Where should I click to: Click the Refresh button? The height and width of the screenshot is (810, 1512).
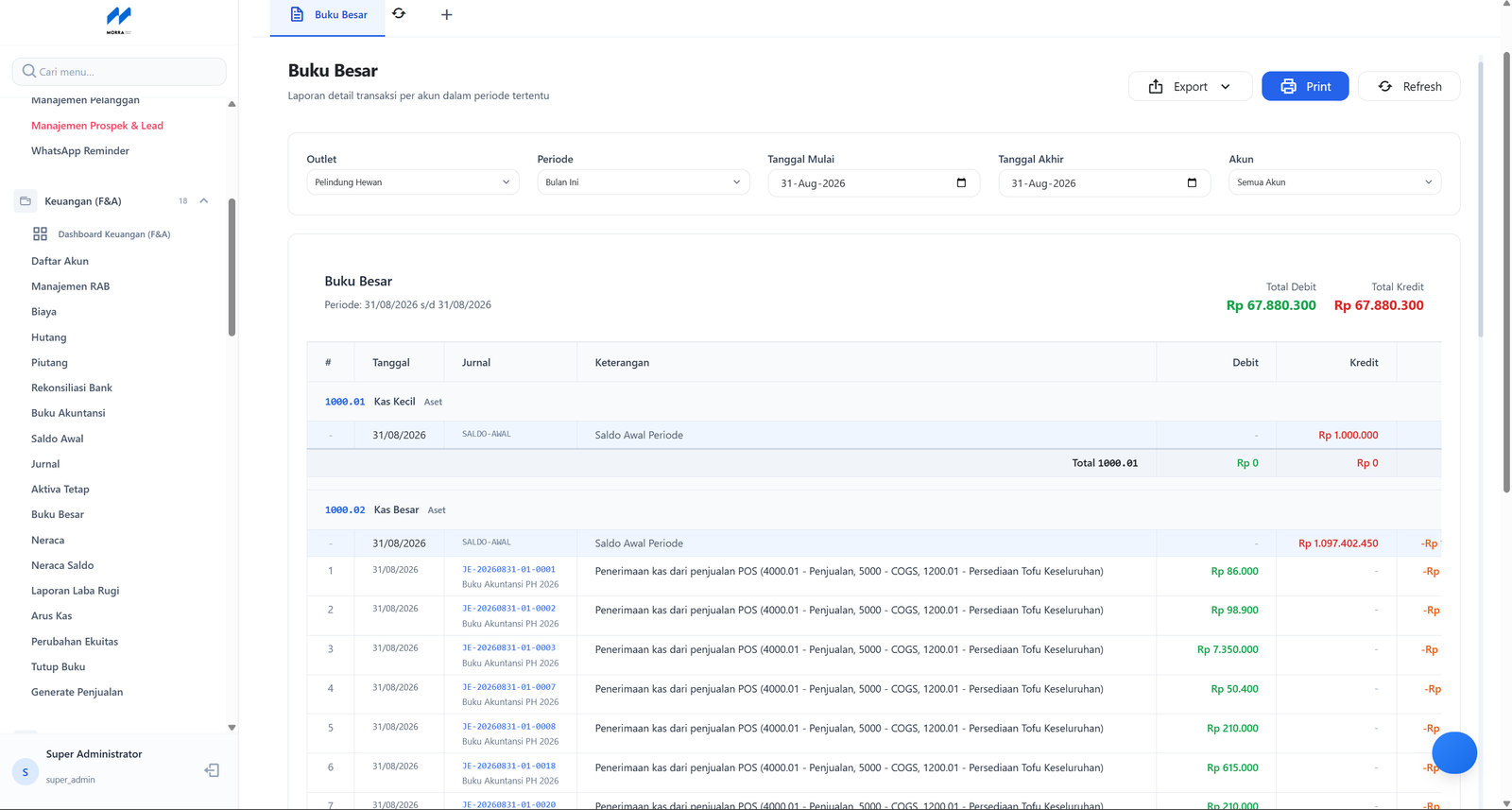pyautogui.click(x=1409, y=86)
